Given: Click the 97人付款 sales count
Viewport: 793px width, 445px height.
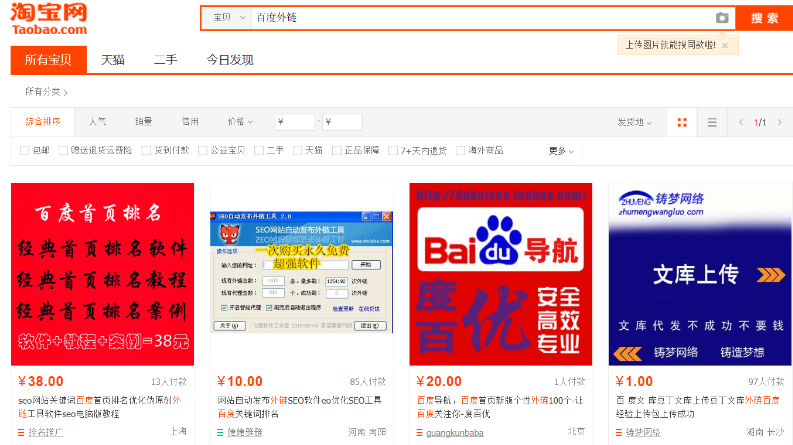Looking at the screenshot, I should pyautogui.click(x=766, y=382).
